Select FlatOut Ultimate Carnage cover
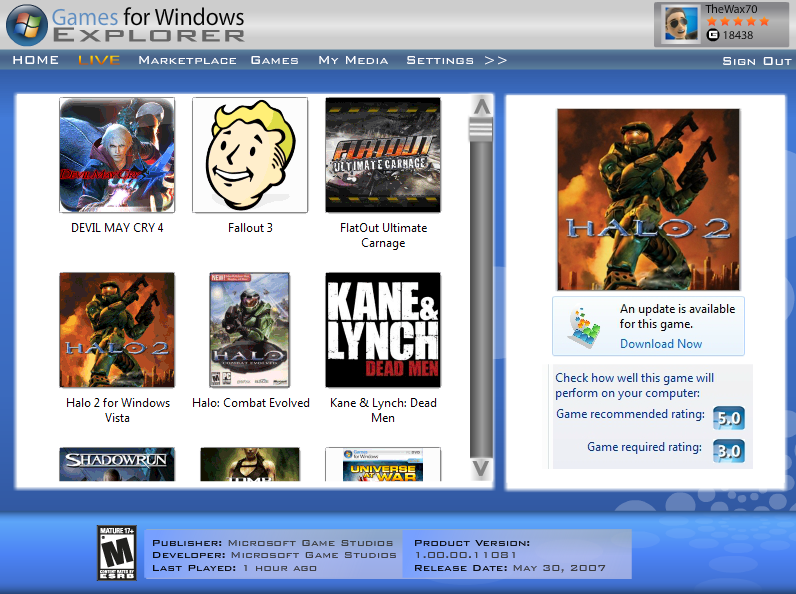 pyautogui.click(x=383, y=155)
